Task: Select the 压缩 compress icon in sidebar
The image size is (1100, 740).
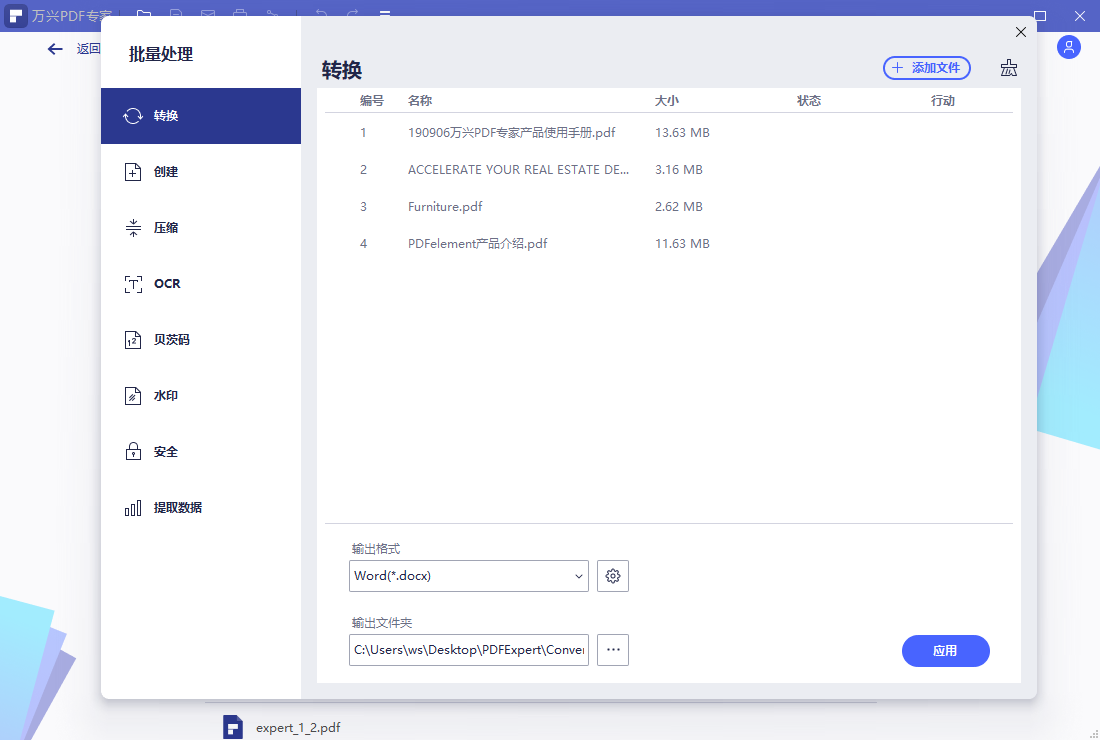Action: pos(133,228)
